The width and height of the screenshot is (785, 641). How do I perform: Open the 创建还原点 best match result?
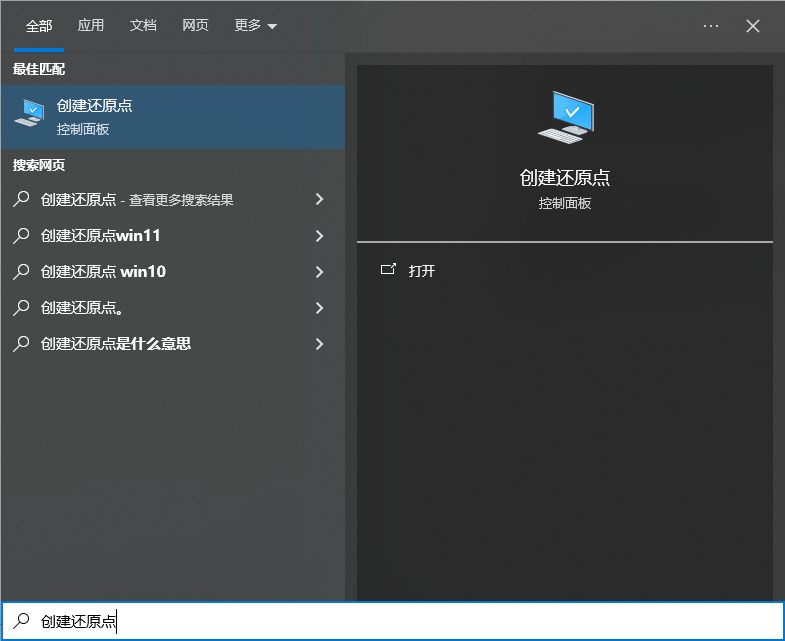click(x=173, y=117)
